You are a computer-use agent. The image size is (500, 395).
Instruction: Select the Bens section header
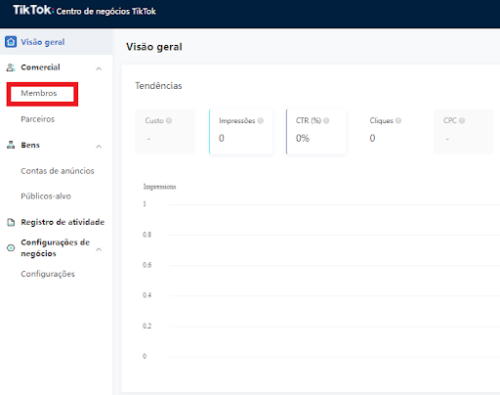click(x=30, y=145)
